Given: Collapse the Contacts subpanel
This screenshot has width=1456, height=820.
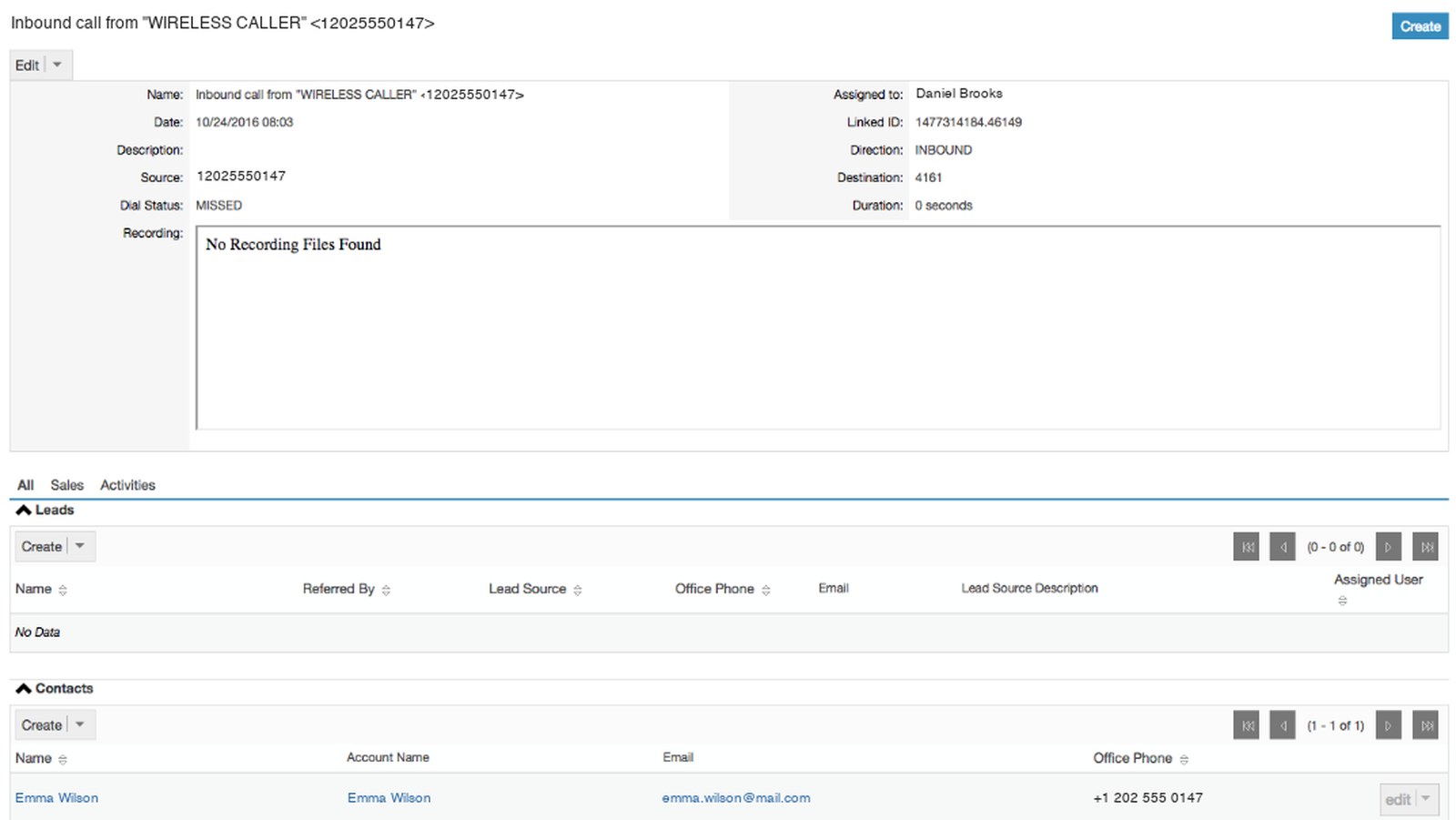Looking at the screenshot, I should click(x=24, y=689).
